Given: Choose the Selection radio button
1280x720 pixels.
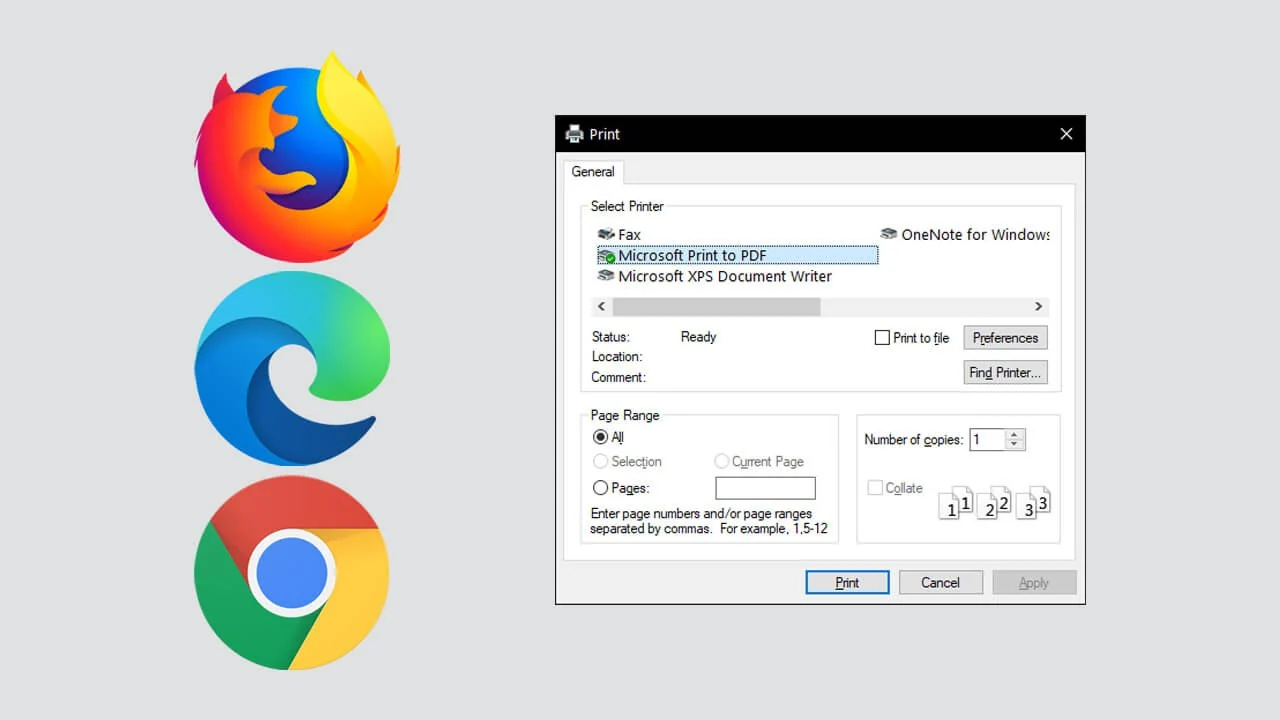Looking at the screenshot, I should [600, 461].
